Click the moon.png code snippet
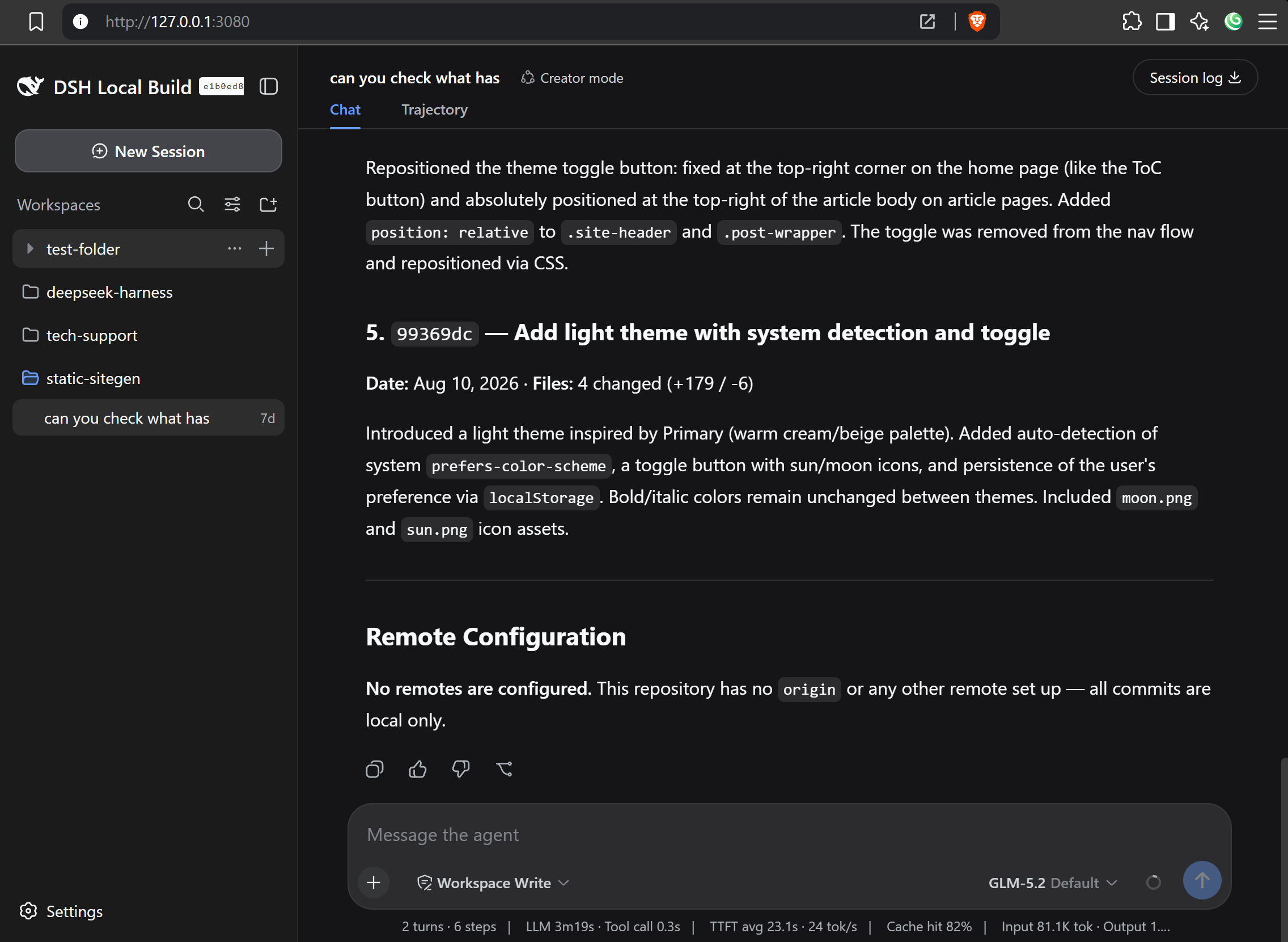 coord(1156,498)
